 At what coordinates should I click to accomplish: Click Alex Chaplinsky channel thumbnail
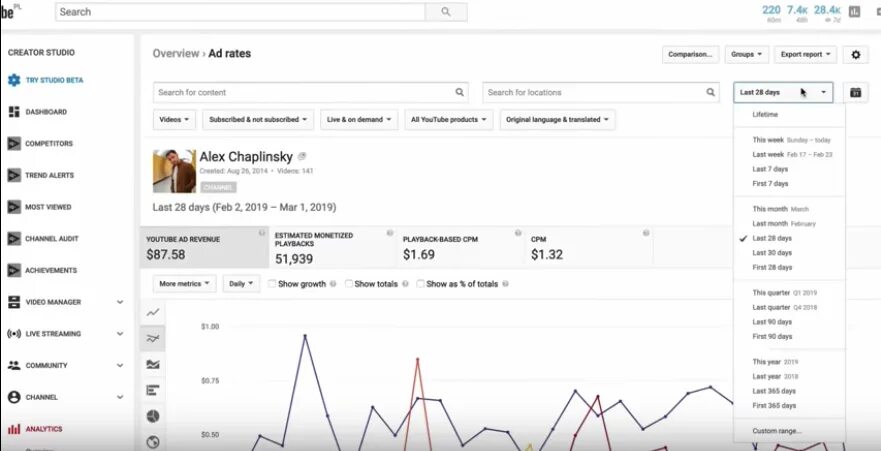[x=174, y=171]
